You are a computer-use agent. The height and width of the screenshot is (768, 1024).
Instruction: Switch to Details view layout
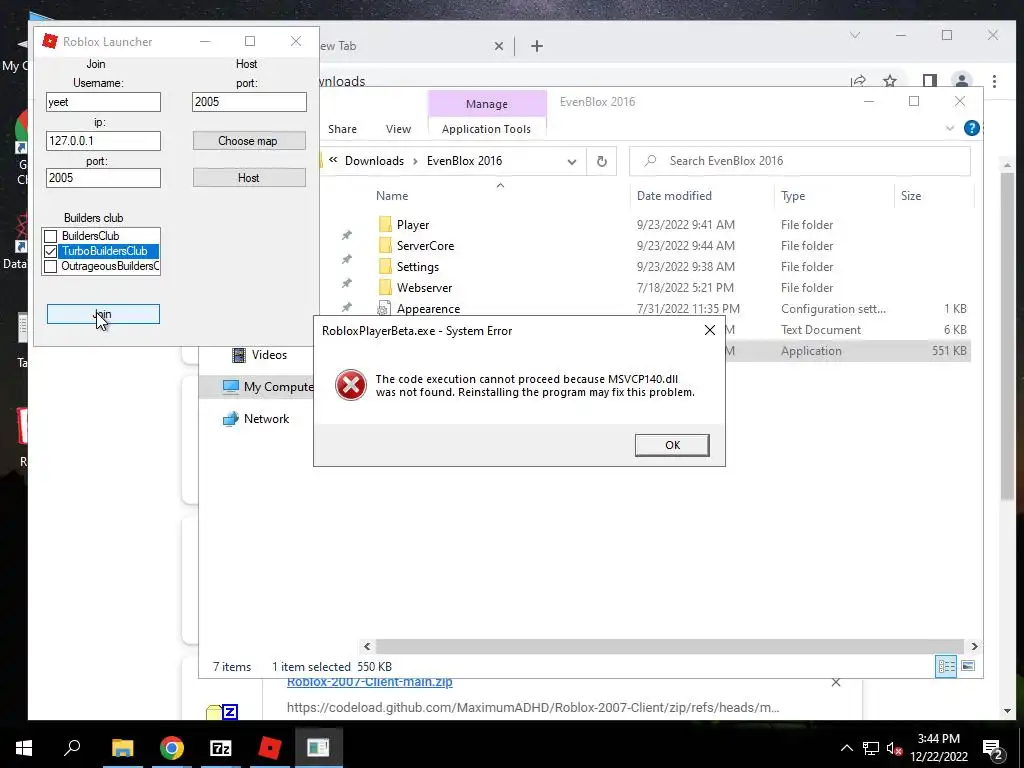pos(946,666)
